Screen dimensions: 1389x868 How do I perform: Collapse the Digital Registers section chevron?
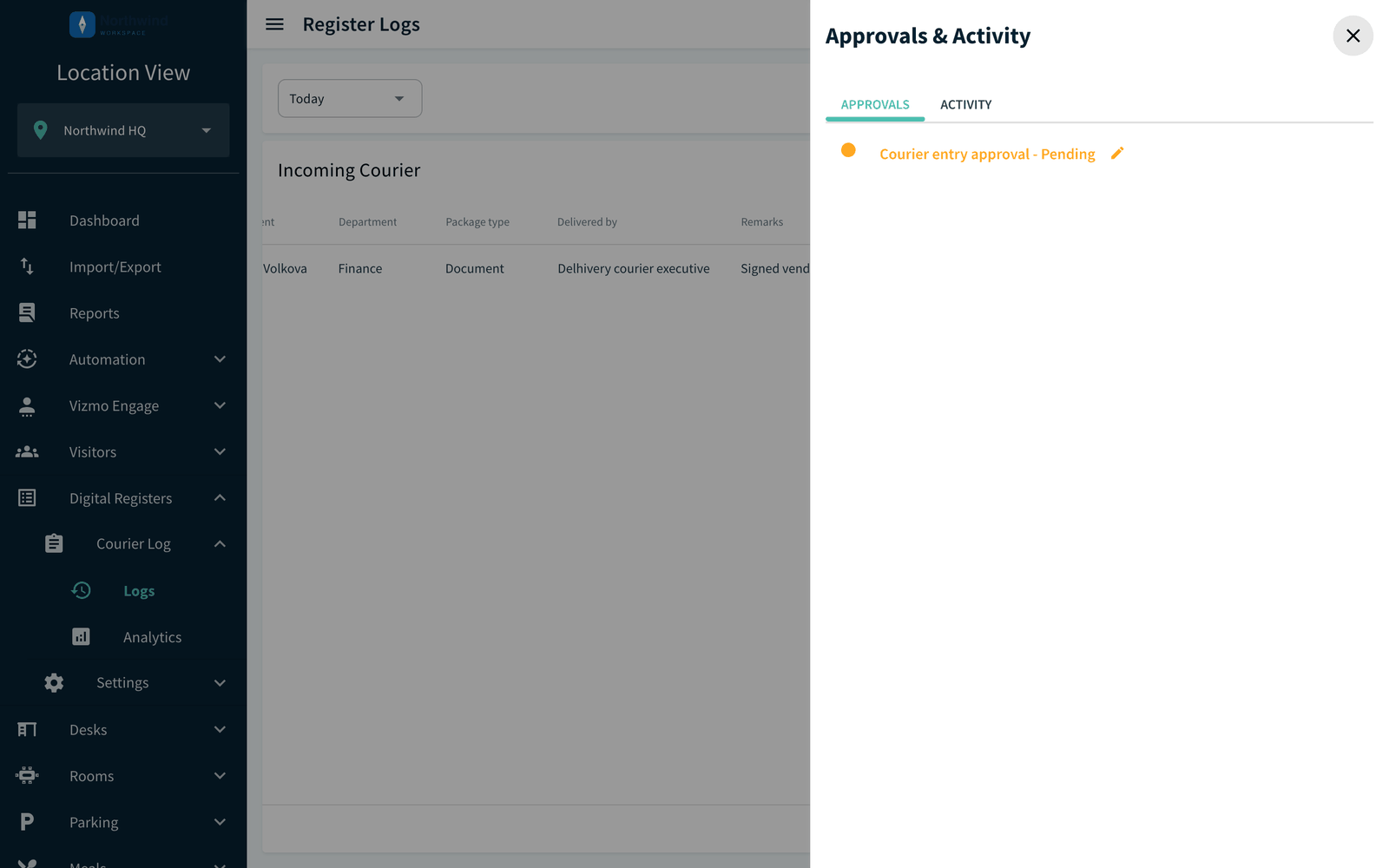[x=220, y=497]
